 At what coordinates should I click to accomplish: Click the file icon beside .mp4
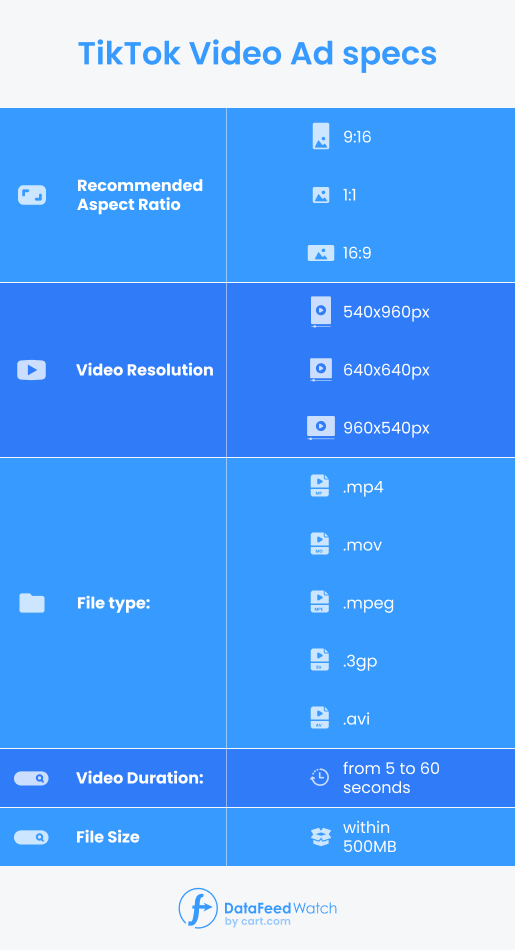[x=320, y=486]
